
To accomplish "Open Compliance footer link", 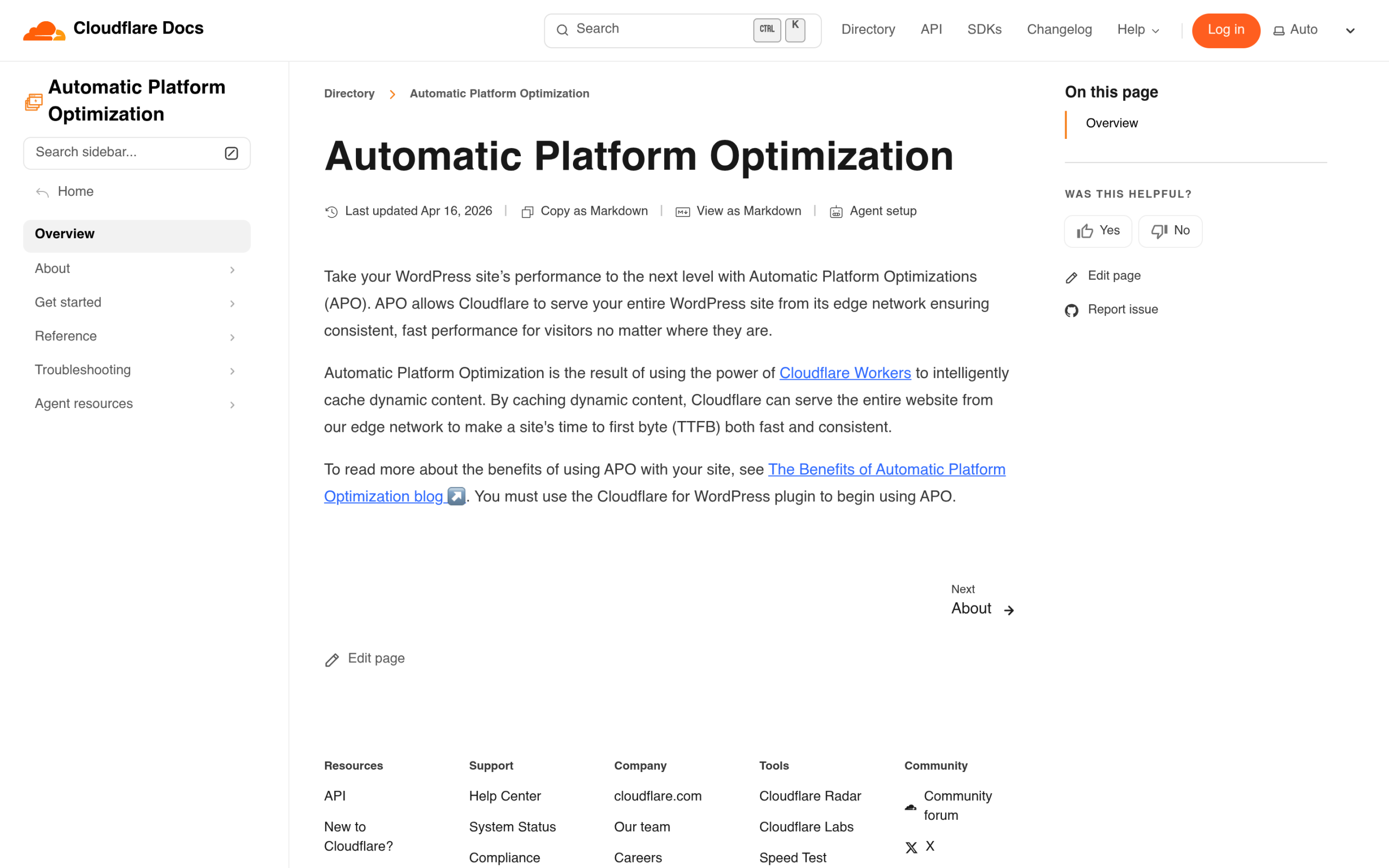I will 504,858.
